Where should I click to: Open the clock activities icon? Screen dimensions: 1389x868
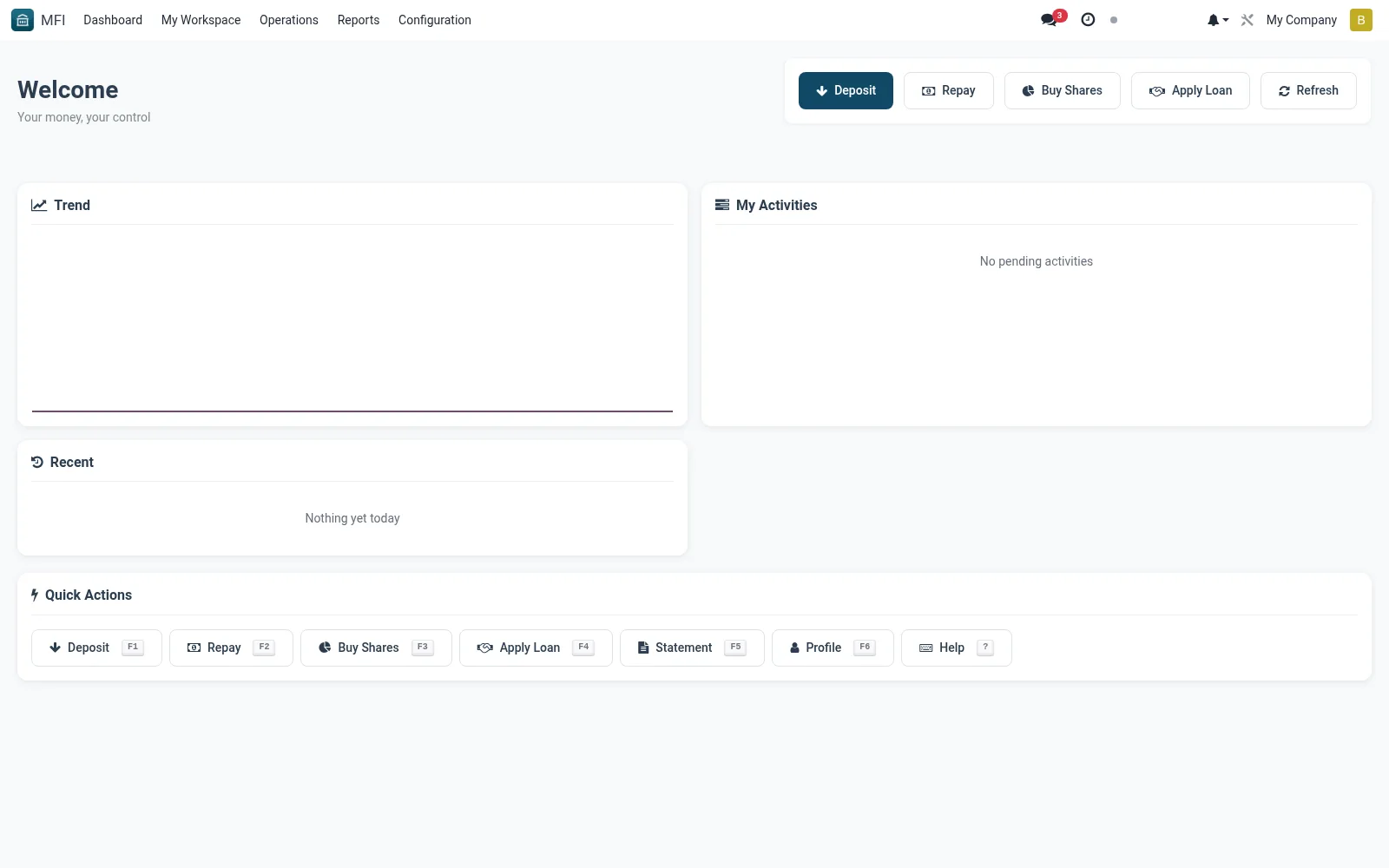tap(1088, 20)
